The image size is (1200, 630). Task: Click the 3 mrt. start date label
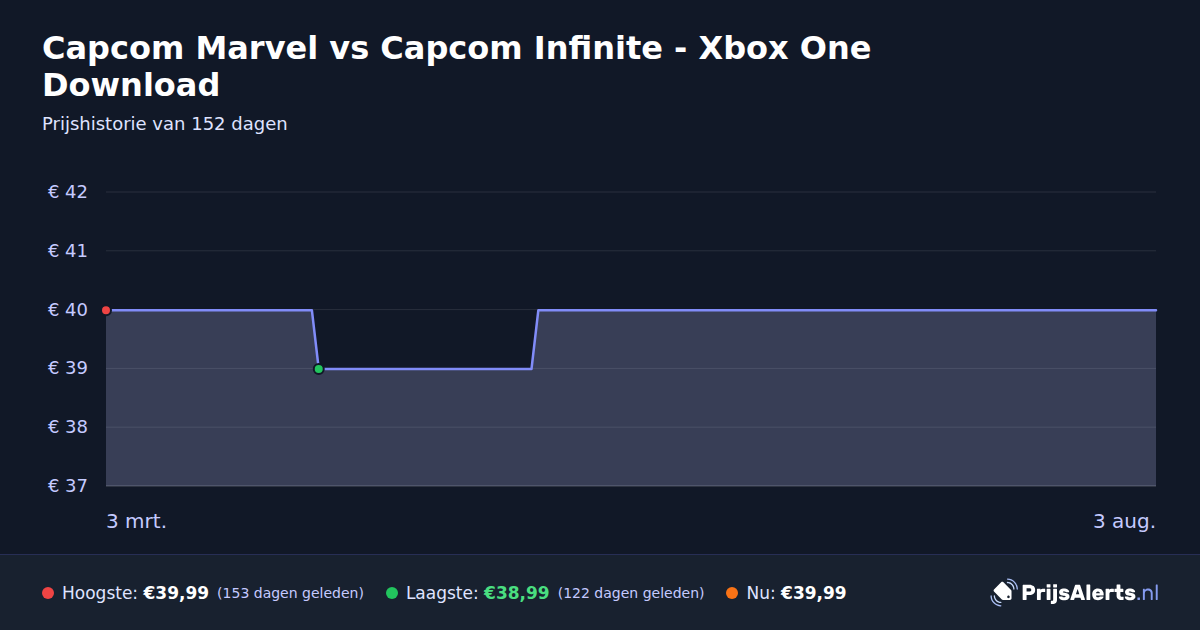[137, 521]
